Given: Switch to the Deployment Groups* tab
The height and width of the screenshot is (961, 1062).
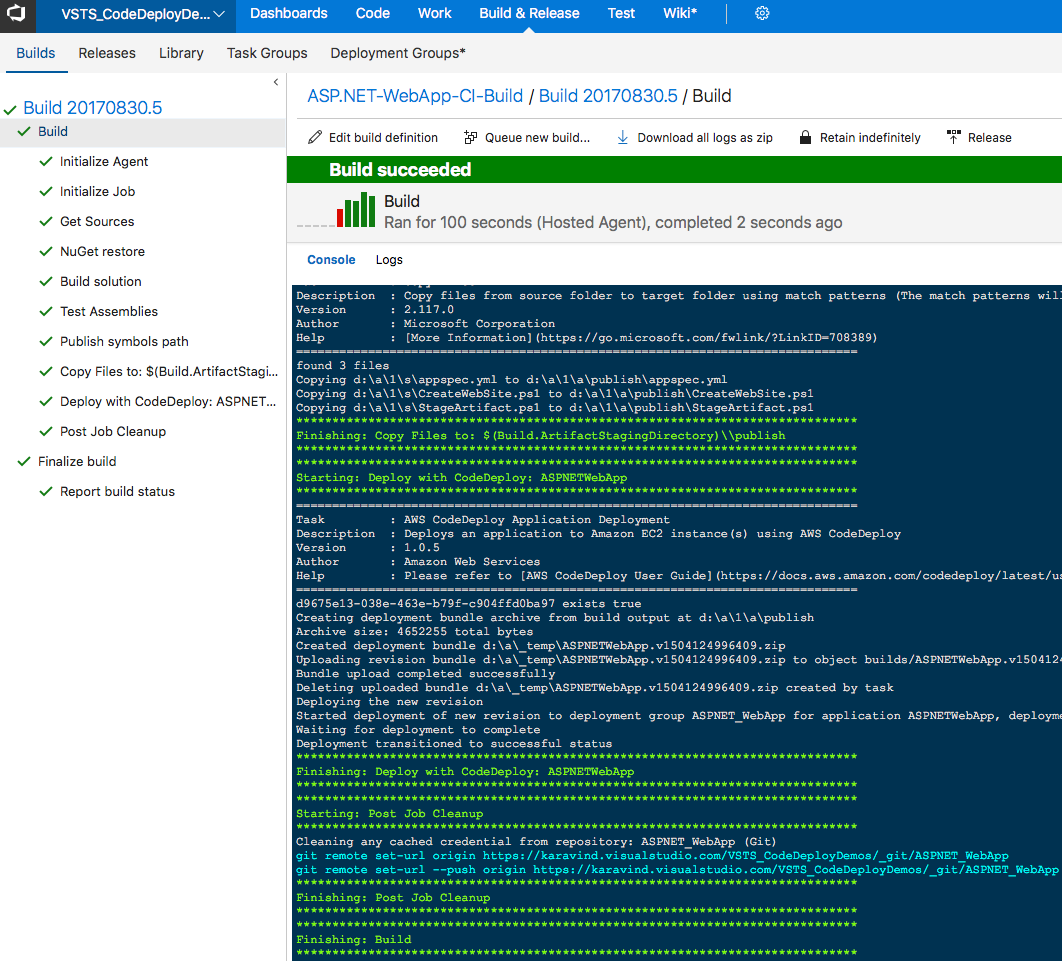Looking at the screenshot, I should 398,53.
